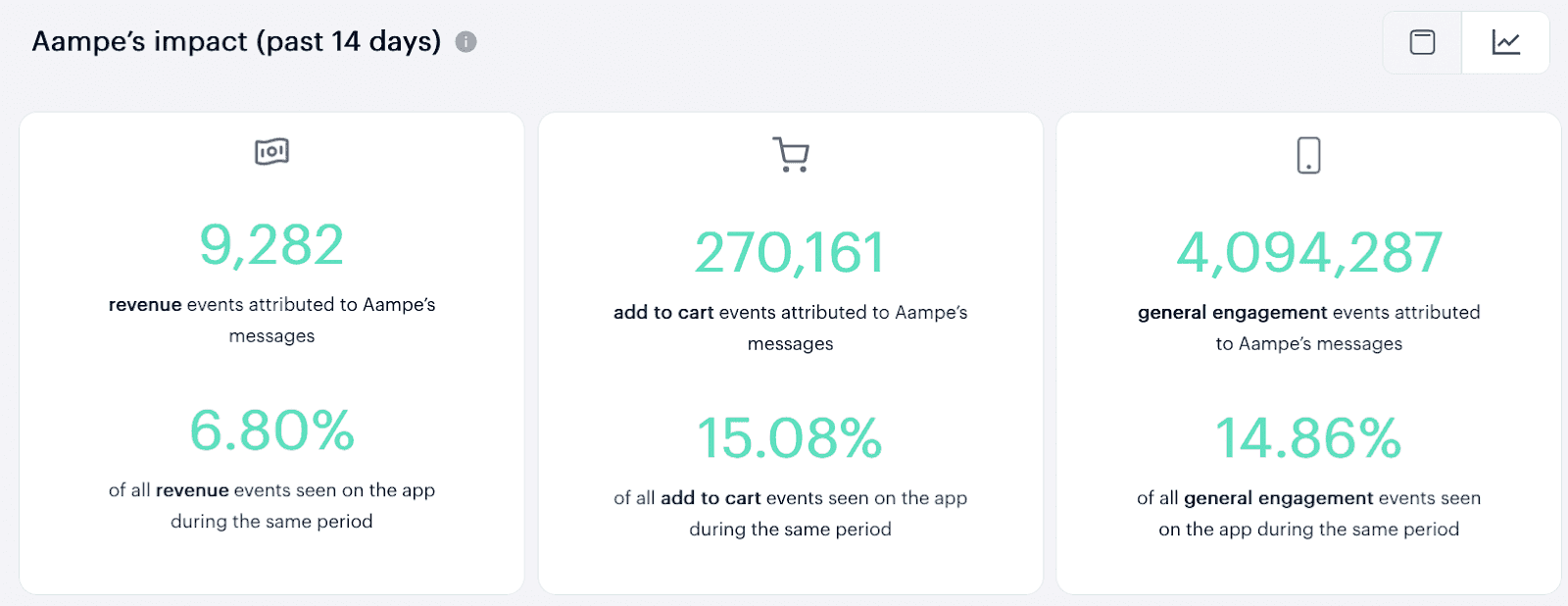Click the shopping cart icon
Image resolution: width=1568 pixels, height=606 pixels.
pyautogui.click(x=791, y=155)
